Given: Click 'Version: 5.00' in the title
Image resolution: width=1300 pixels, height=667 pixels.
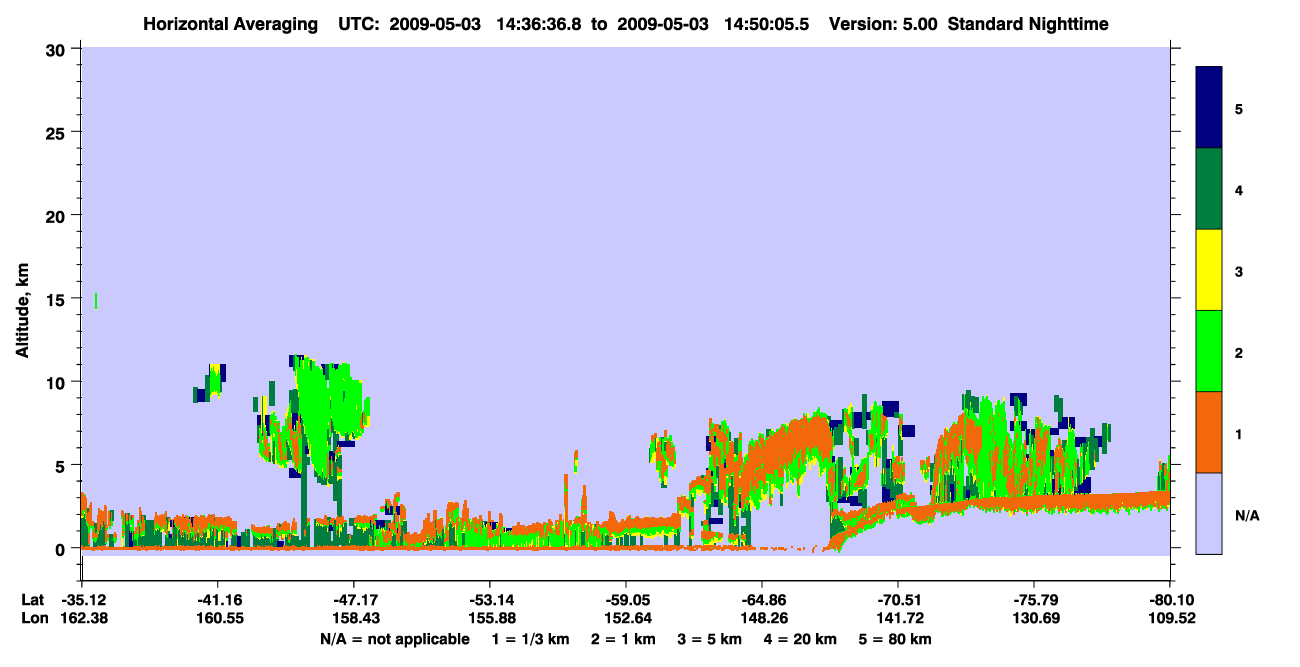Looking at the screenshot, I should (x=882, y=23).
